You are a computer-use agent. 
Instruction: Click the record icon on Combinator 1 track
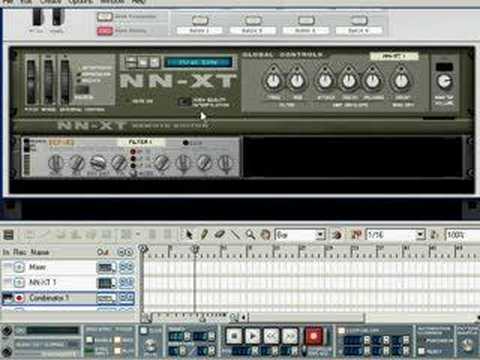19,298
